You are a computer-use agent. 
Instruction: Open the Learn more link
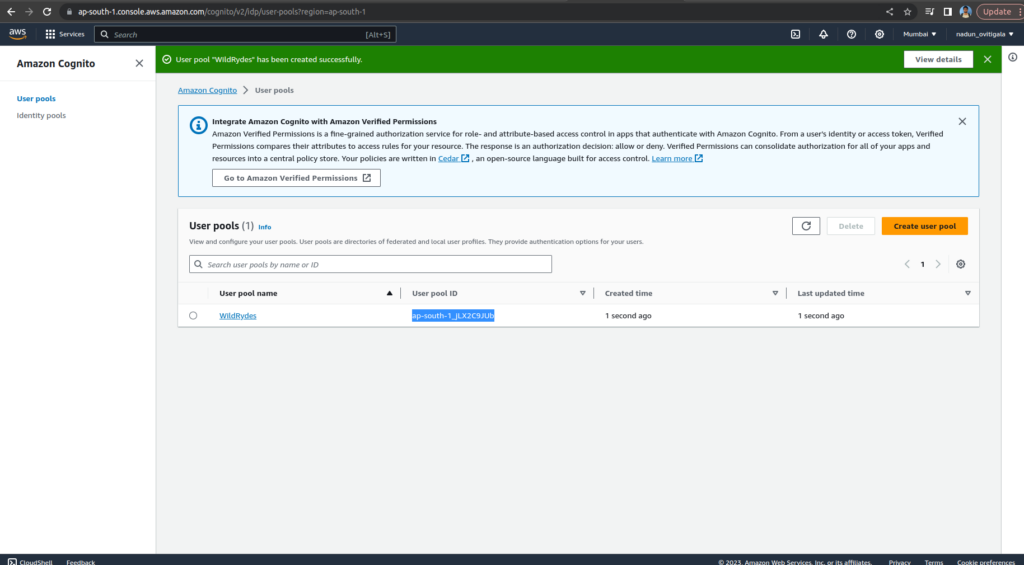coord(677,159)
